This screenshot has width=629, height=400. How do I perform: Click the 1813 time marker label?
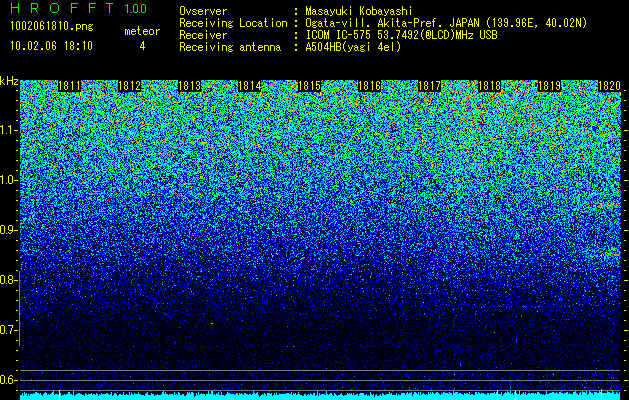pos(189,86)
